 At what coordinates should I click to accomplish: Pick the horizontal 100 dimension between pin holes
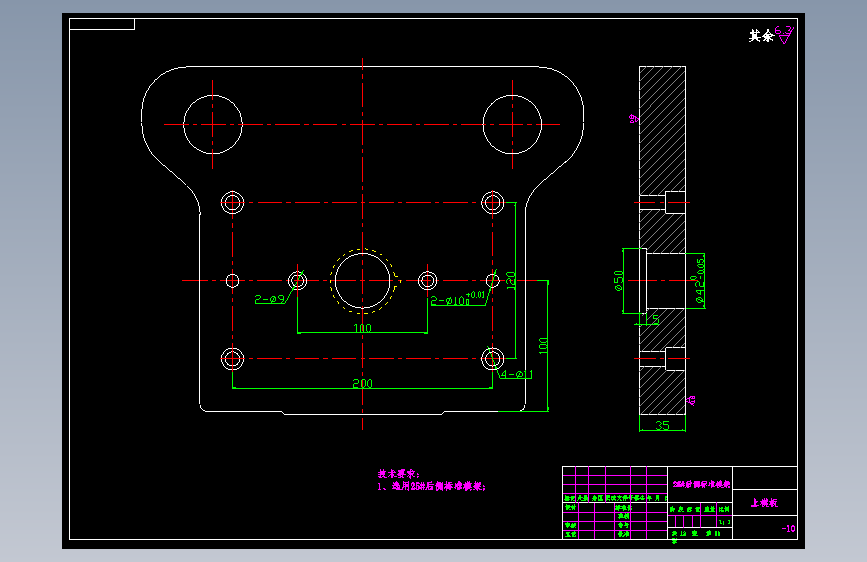tap(362, 327)
